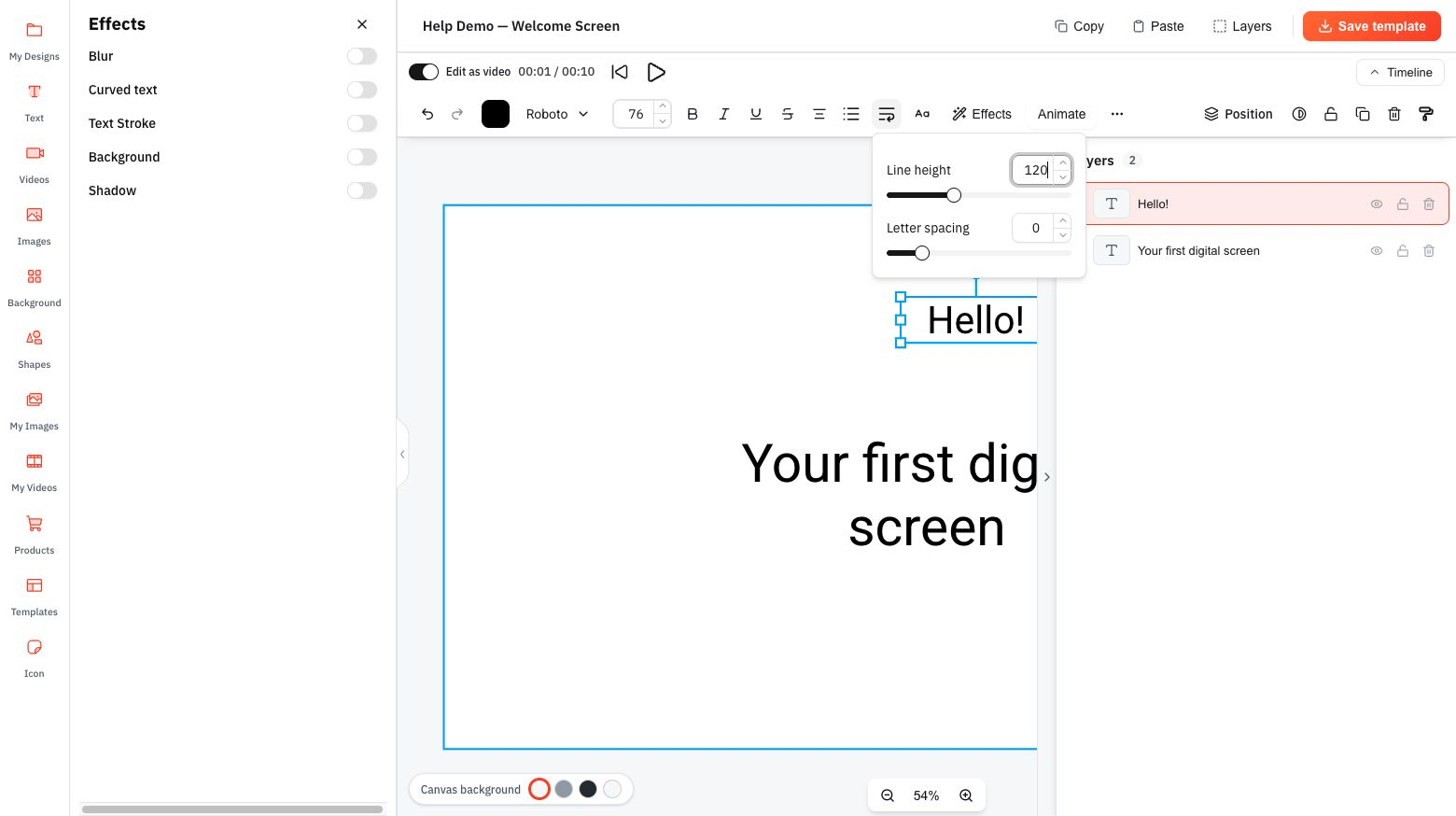Viewport: 1456px width, 816px height.
Task: Toggle the Text Stroke switch
Action: (362, 123)
